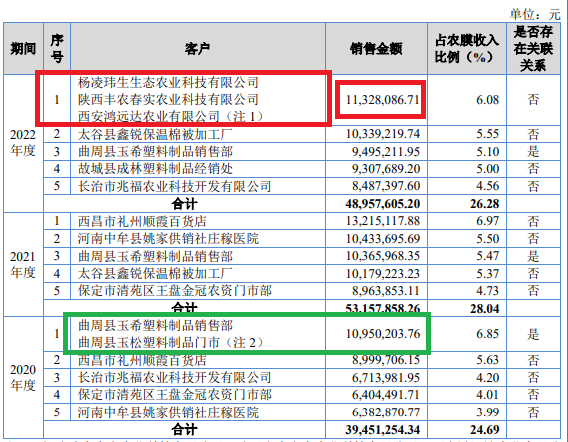Click the 期间 column header
568x442 pixels.
point(23,48)
